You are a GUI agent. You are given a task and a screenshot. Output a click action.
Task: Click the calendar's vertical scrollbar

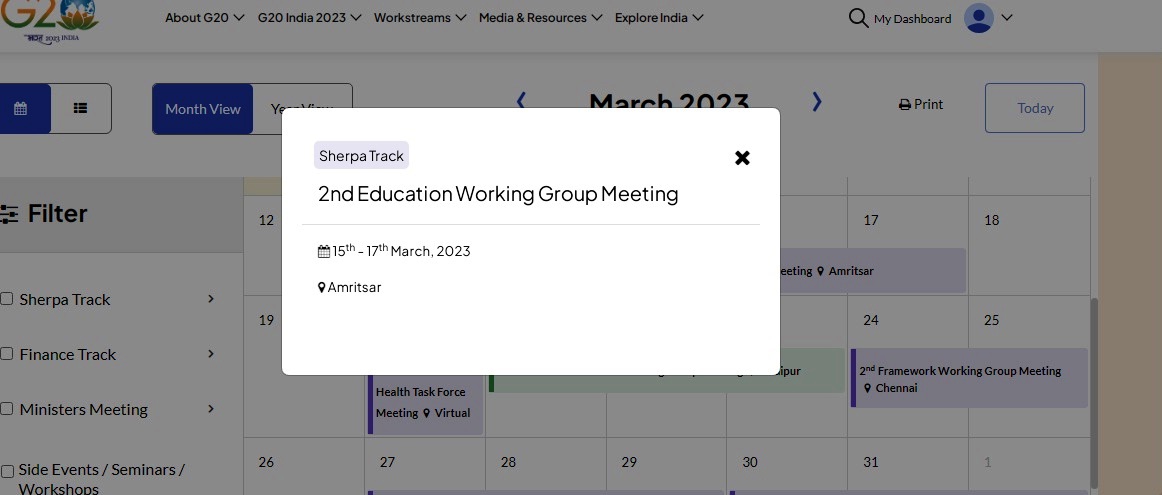pos(1094,393)
